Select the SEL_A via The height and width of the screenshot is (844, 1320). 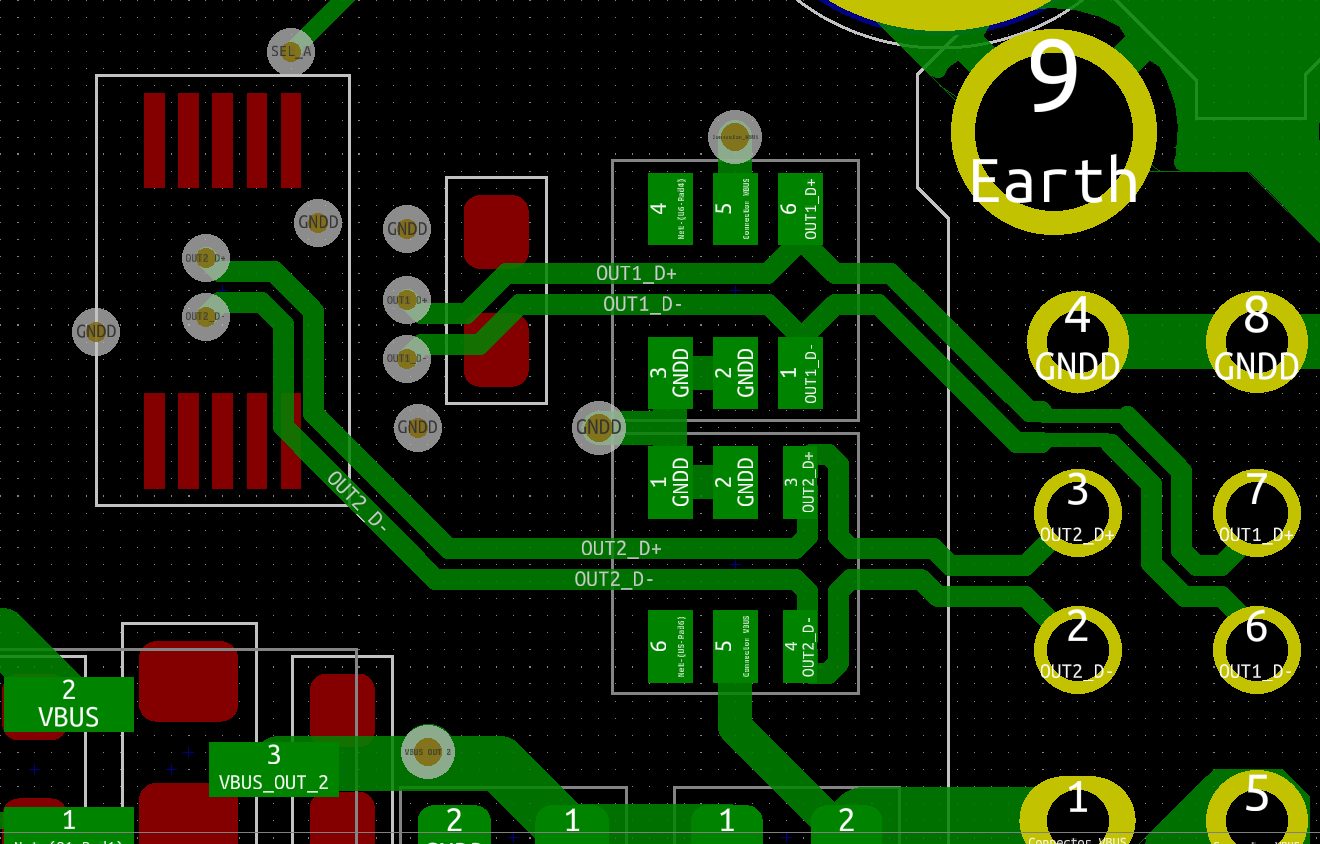tap(291, 51)
